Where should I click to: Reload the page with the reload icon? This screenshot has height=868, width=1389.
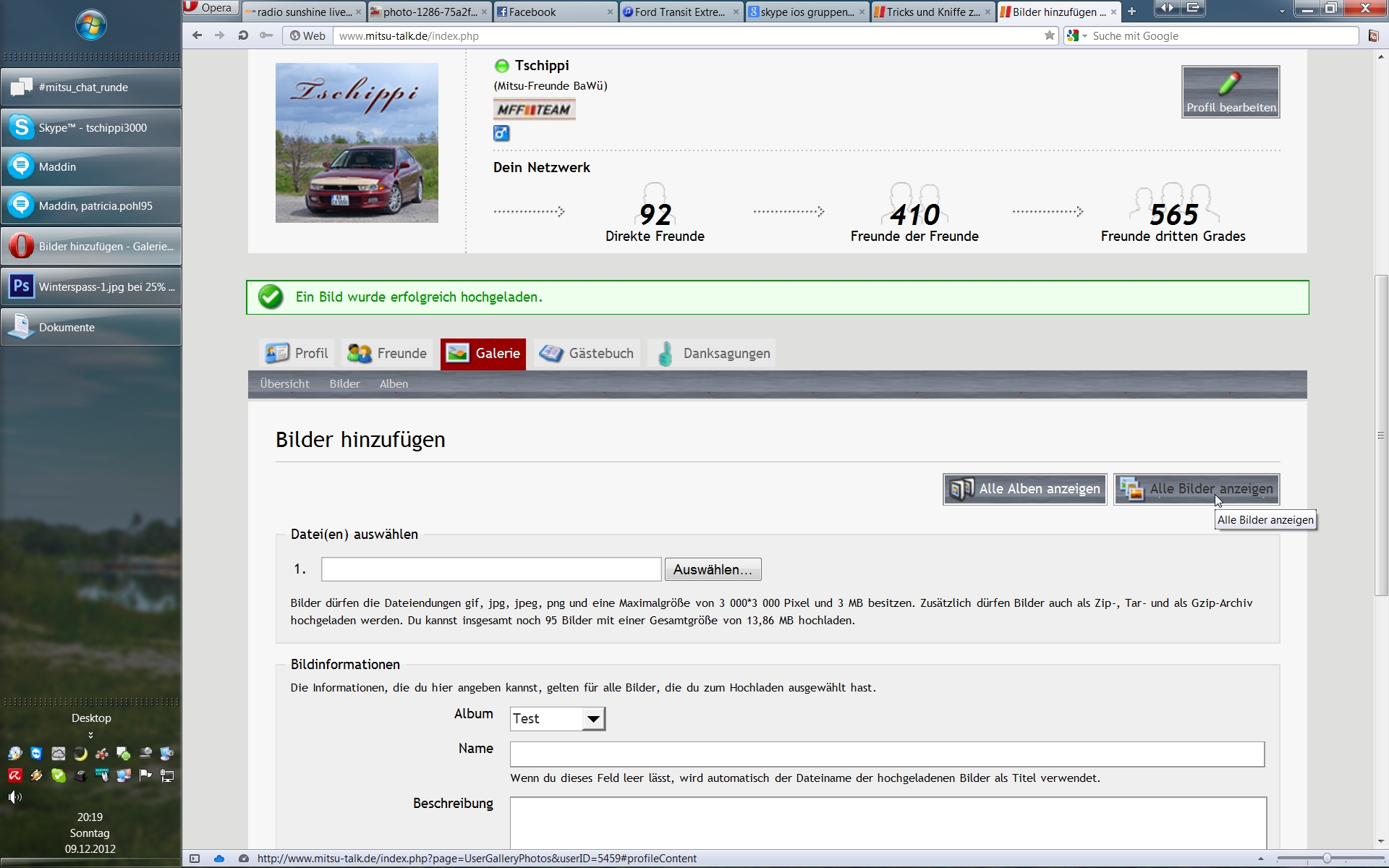(x=243, y=35)
